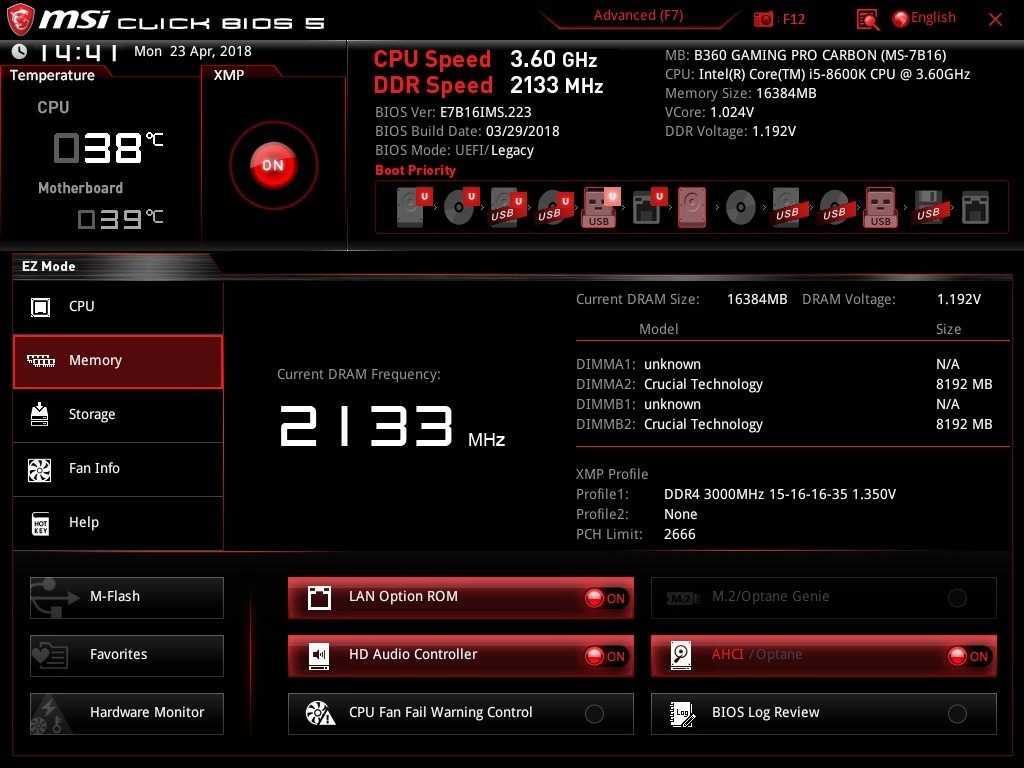Click the globe language icon
This screenshot has width=1024, height=768.
tap(901, 19)
